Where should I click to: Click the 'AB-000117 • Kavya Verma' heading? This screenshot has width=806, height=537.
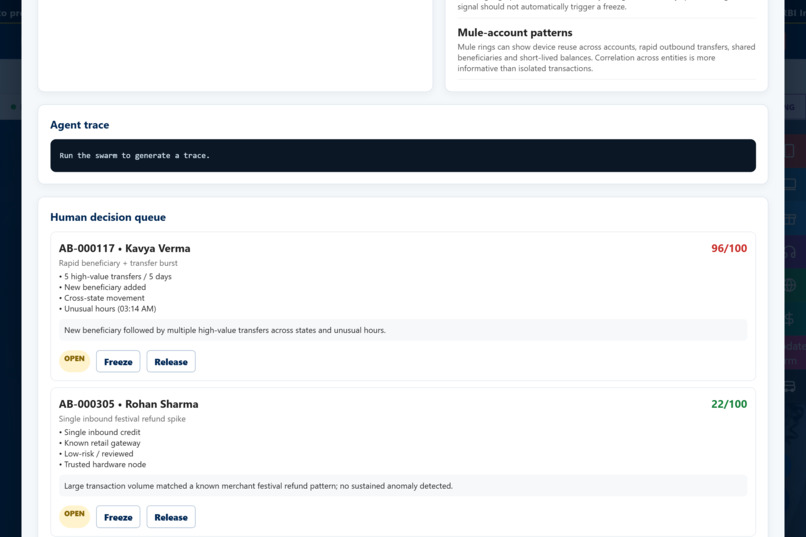point(124,248)
